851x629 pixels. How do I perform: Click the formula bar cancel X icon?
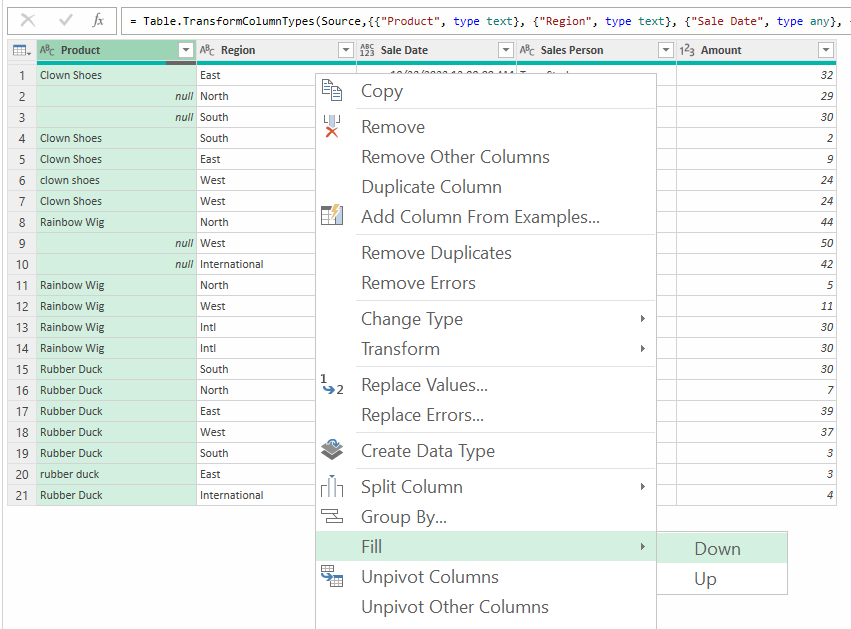(28, 20)
